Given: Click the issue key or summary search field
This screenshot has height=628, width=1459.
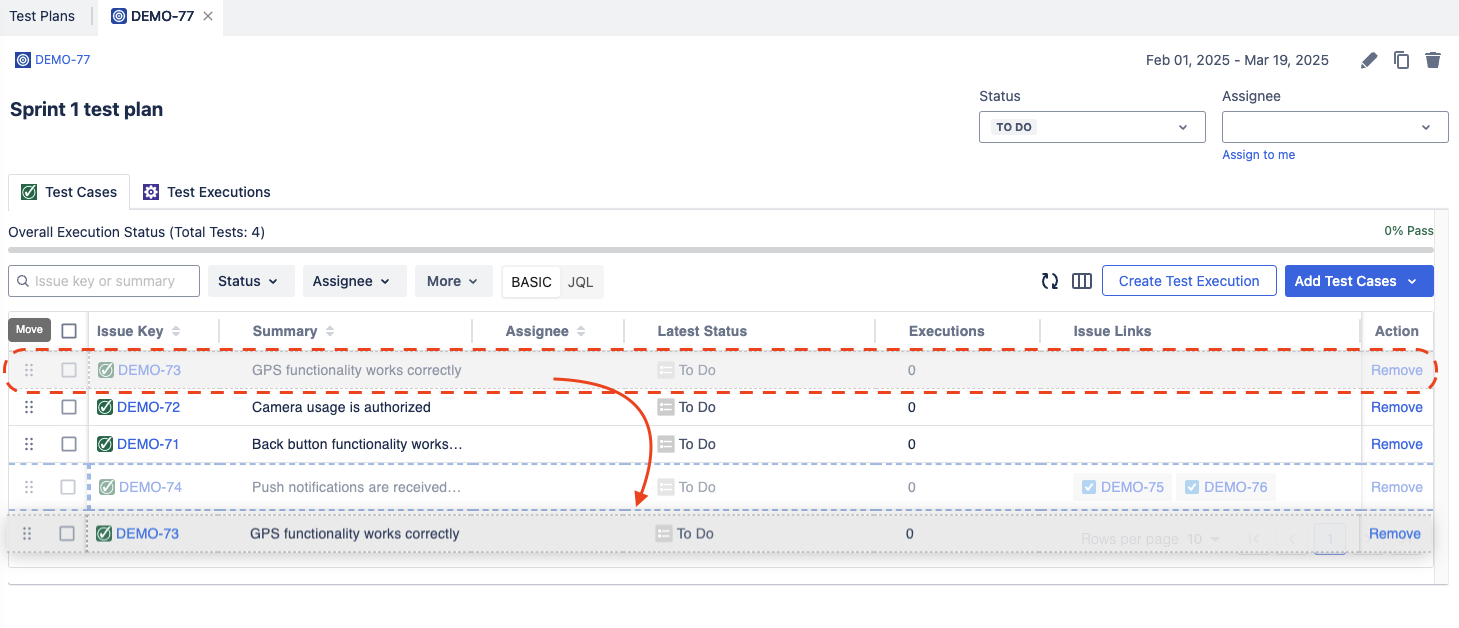Looking at the screenshot, I should coord(110,281).
